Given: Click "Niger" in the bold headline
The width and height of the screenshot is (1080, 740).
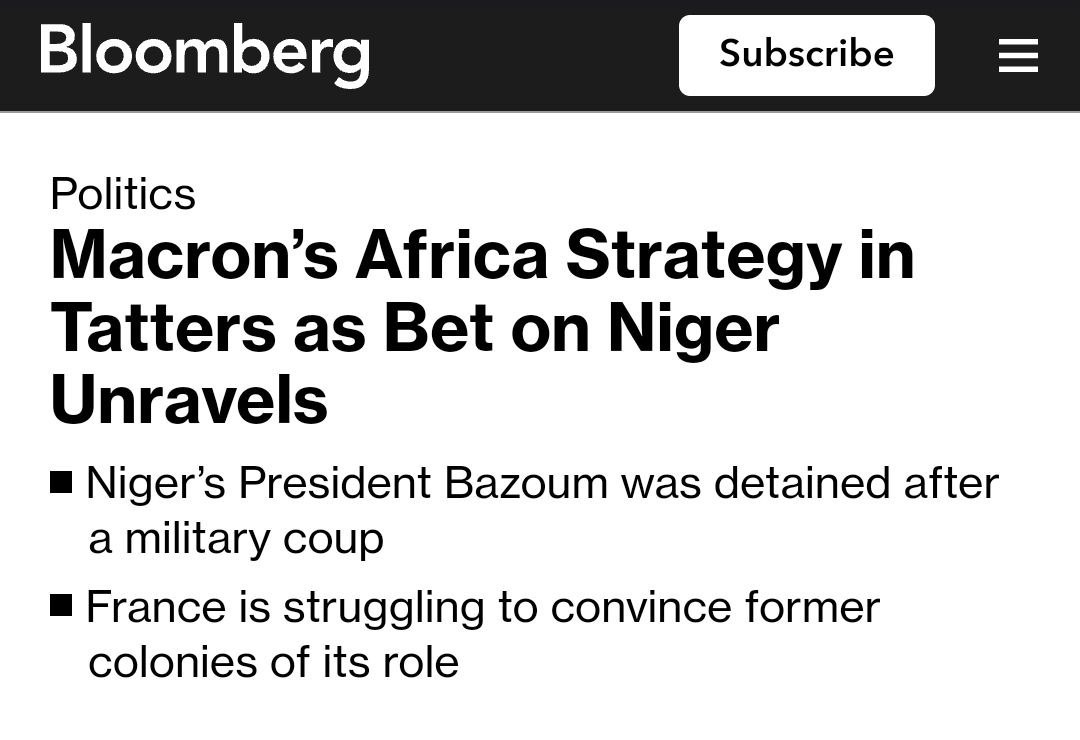Looking at the screenshot, I should [x=693, y=328].
